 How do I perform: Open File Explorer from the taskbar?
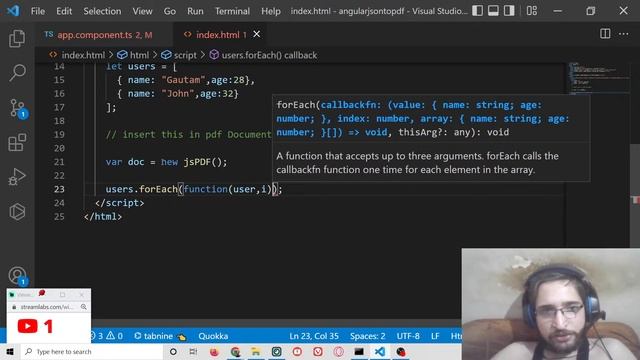(256, 351)
